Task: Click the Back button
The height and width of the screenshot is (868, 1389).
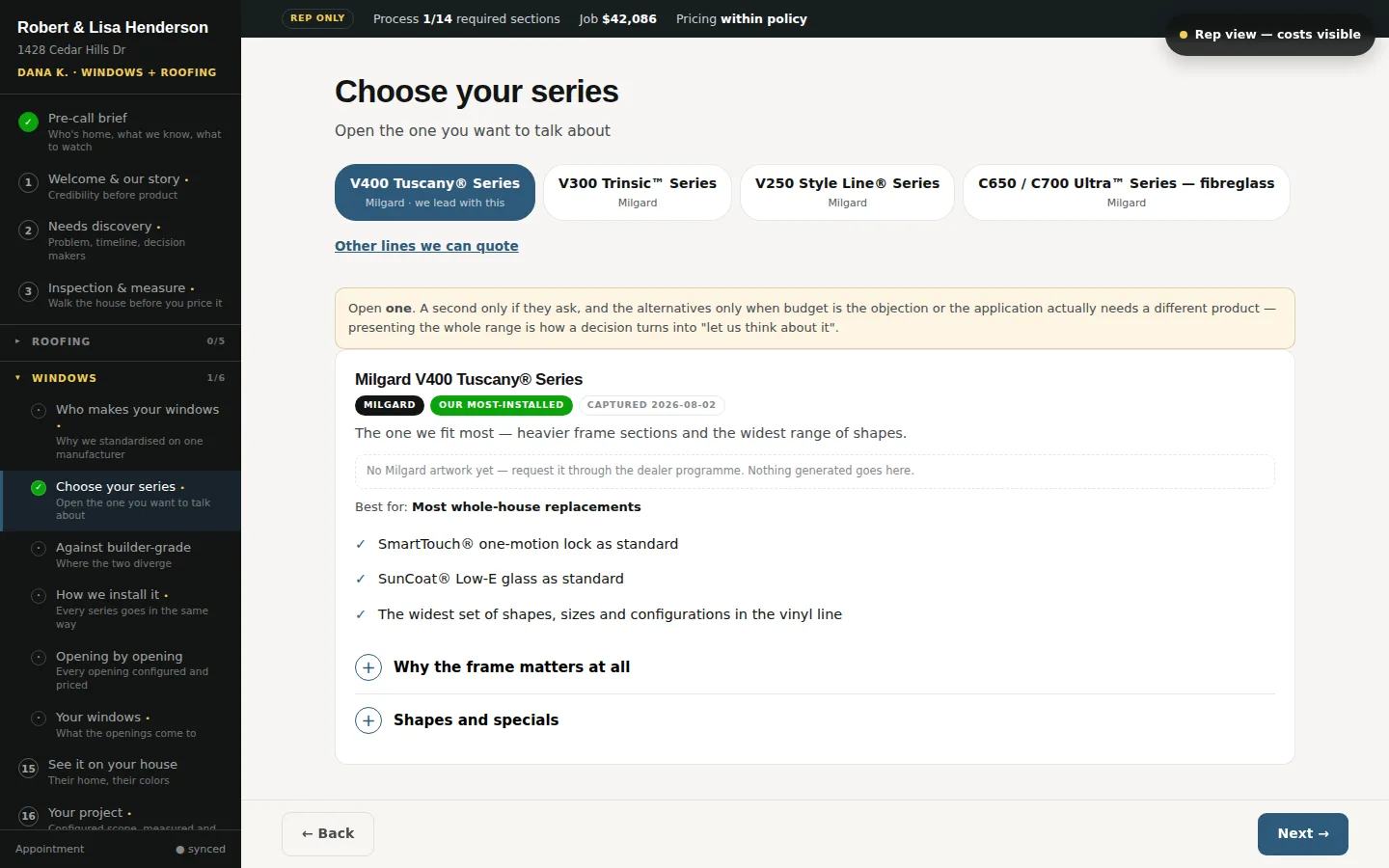Action: click(x=328, y=834)
